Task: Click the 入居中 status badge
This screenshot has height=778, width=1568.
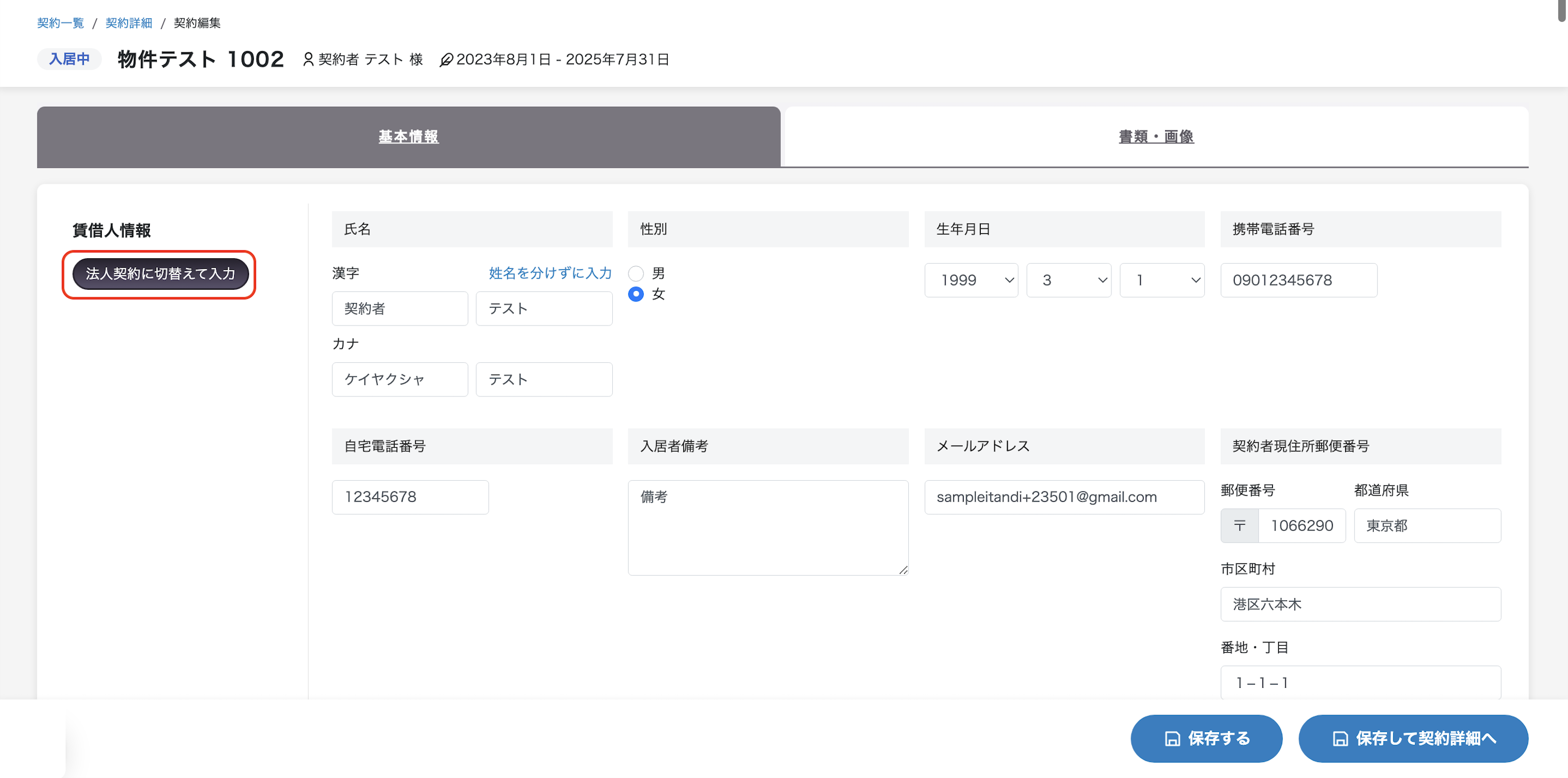Action: (69, 59)
